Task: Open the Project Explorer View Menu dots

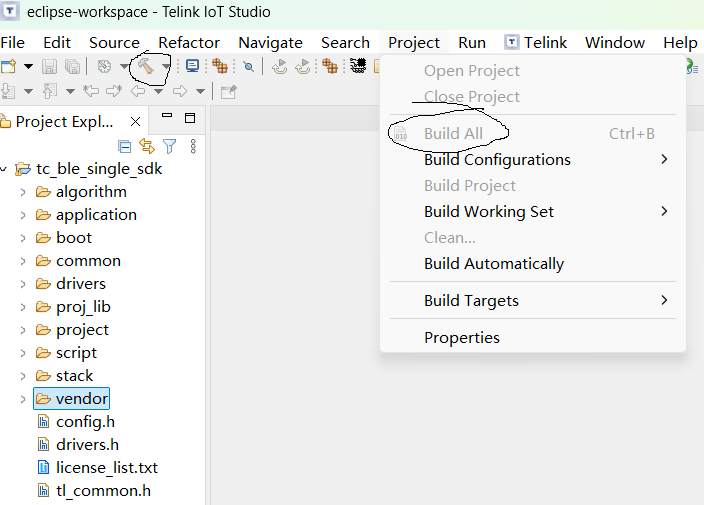Action: tap(193, 146)
